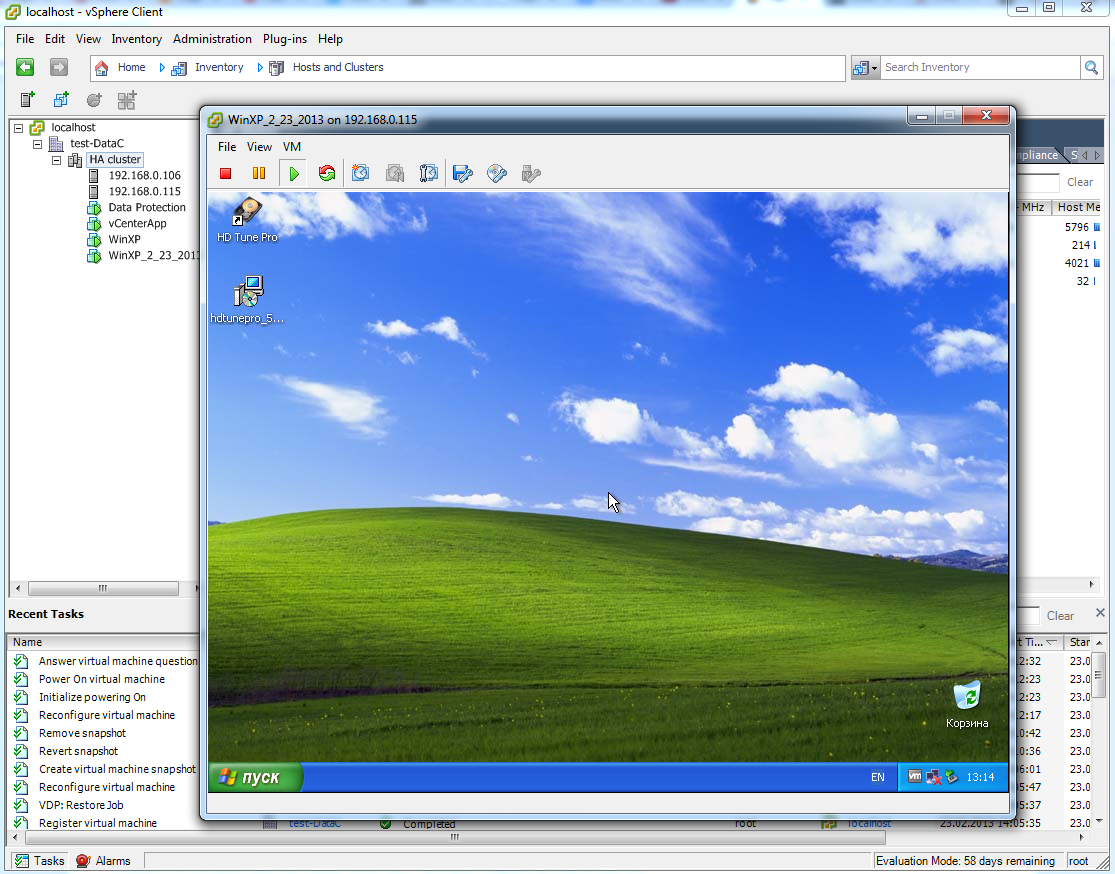The height and width of the screenshot is (874, 1115).
Task: Collapse the HA cluster node
Action: pos(56,160)
